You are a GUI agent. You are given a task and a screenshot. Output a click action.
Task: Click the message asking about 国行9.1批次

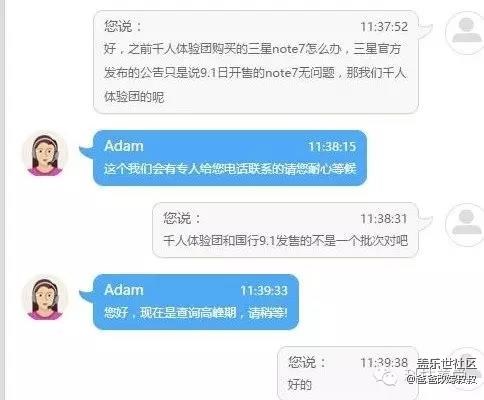click(x=285, y=230)
